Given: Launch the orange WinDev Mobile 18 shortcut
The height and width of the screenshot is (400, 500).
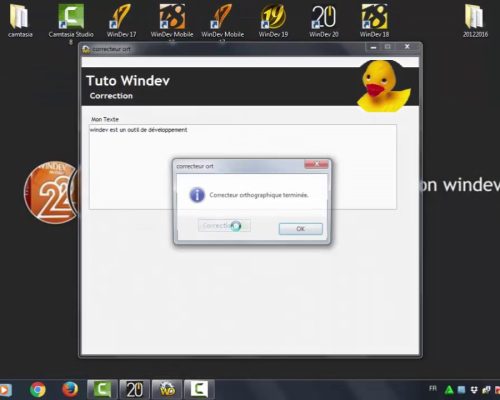Looking at the screenshot, I should tap(172, 20).
